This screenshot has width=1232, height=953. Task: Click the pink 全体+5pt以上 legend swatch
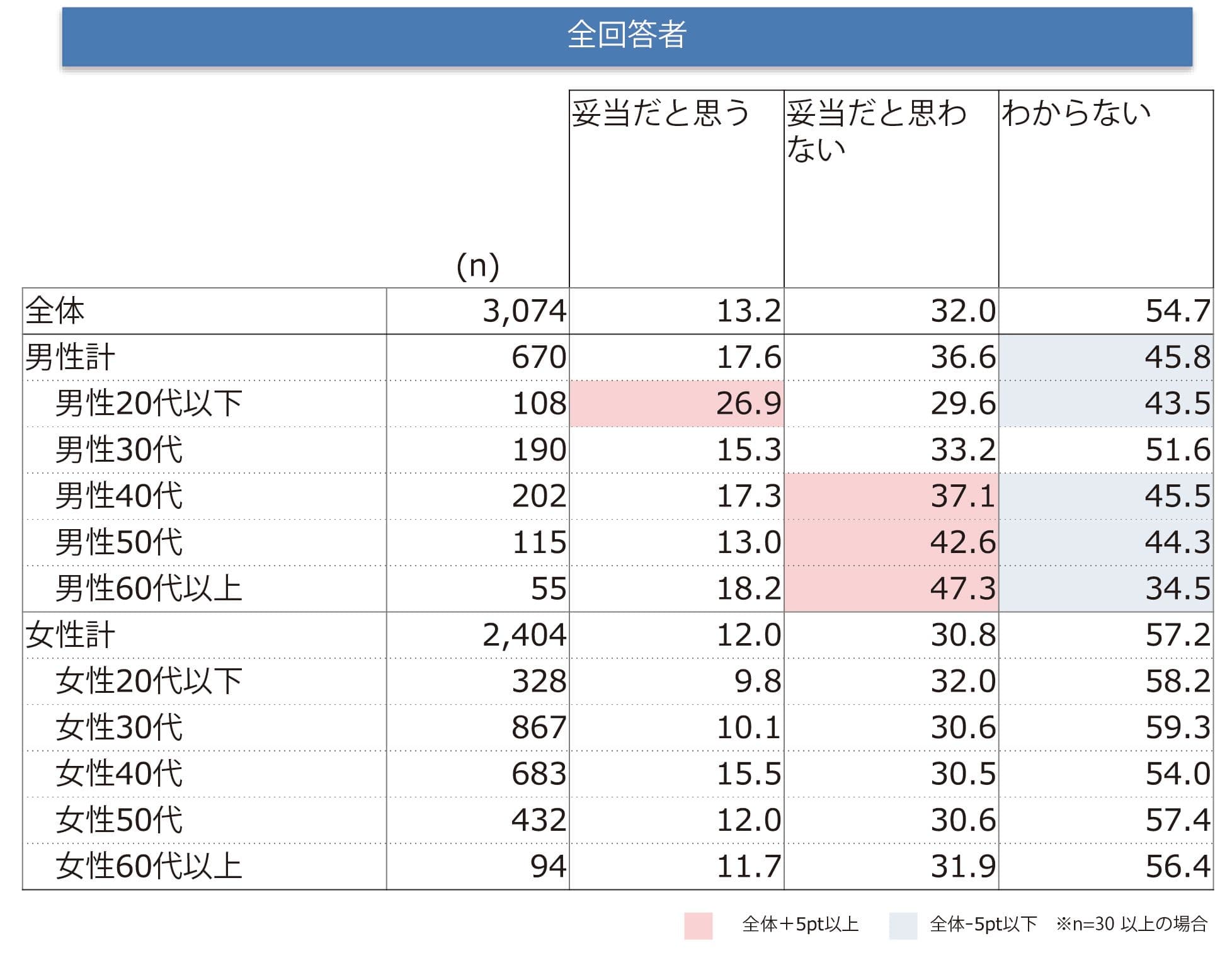tap(698, 925)
